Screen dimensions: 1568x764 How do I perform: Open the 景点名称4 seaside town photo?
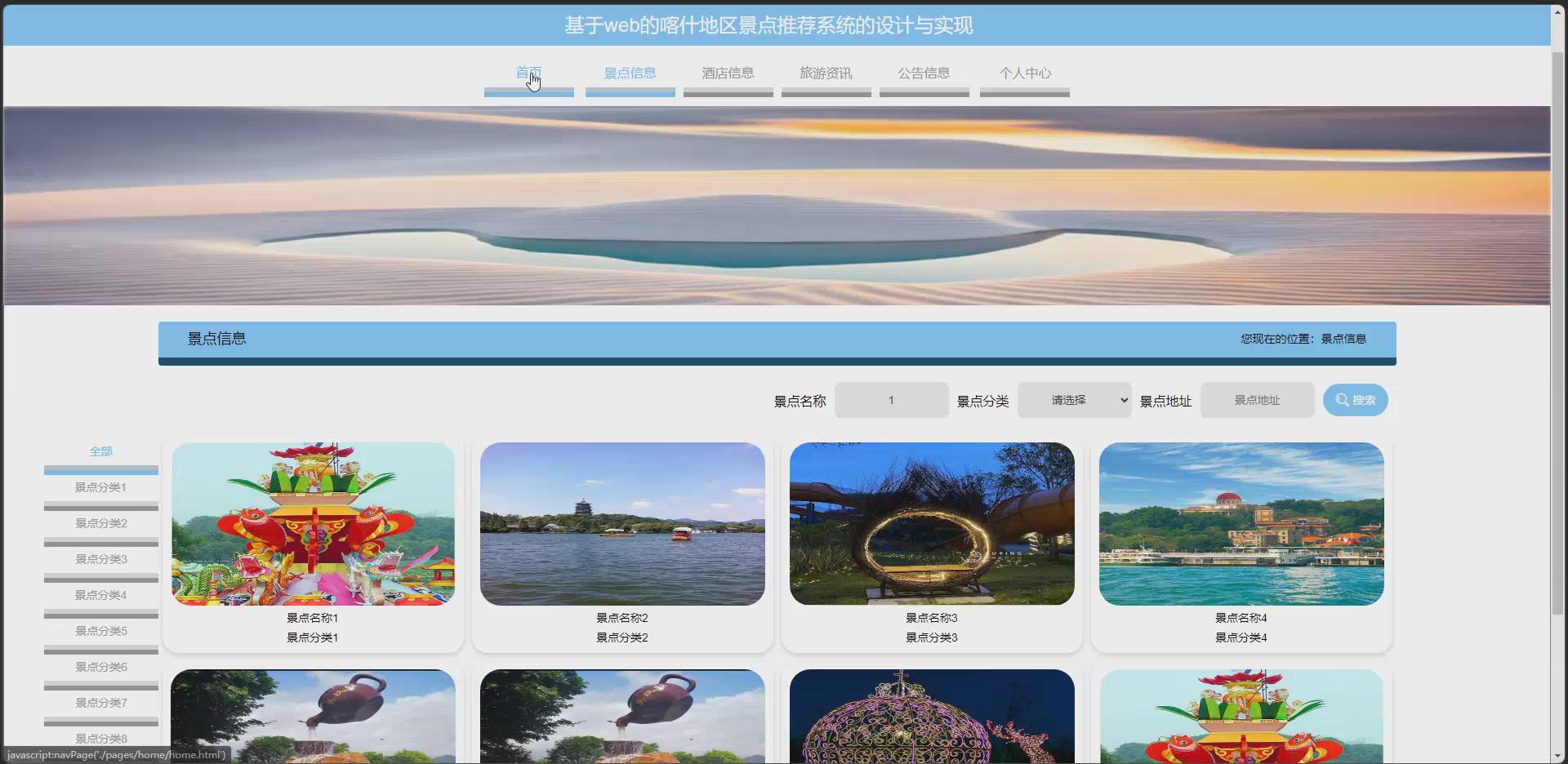pyautogui.click(x=1241, y=524)
